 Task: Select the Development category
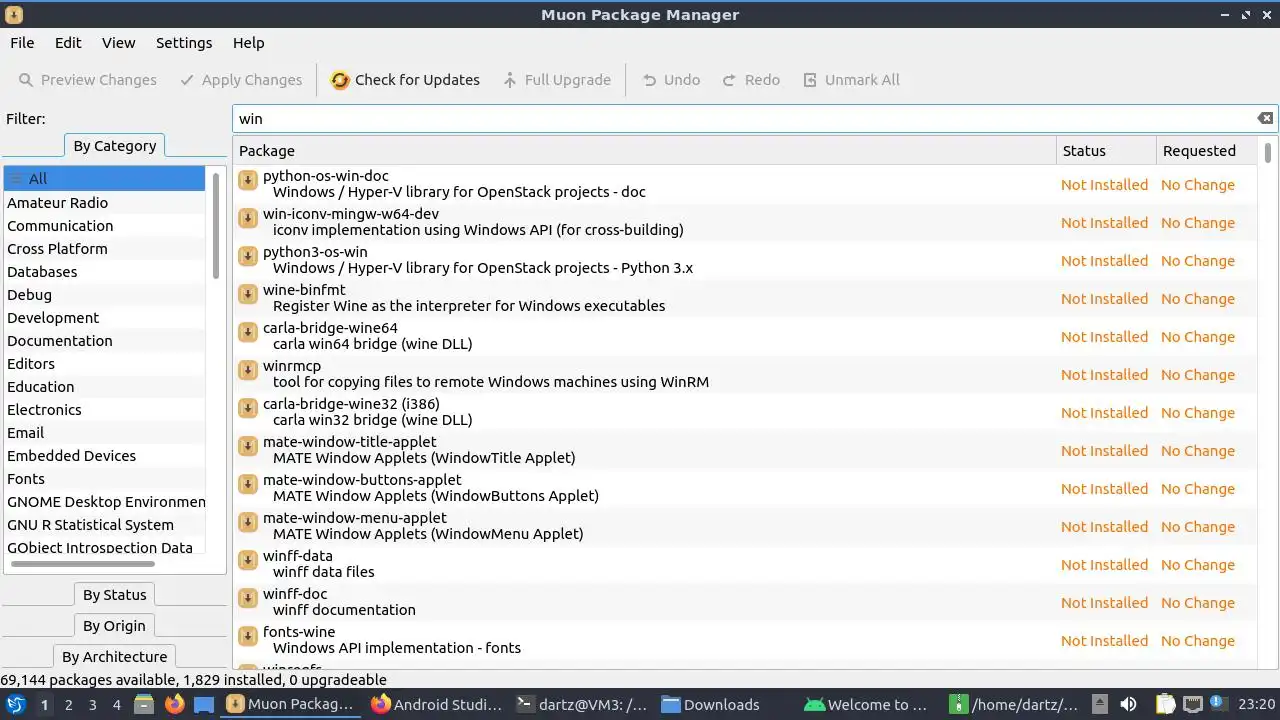pyautogui.click(x=104, y=318)
